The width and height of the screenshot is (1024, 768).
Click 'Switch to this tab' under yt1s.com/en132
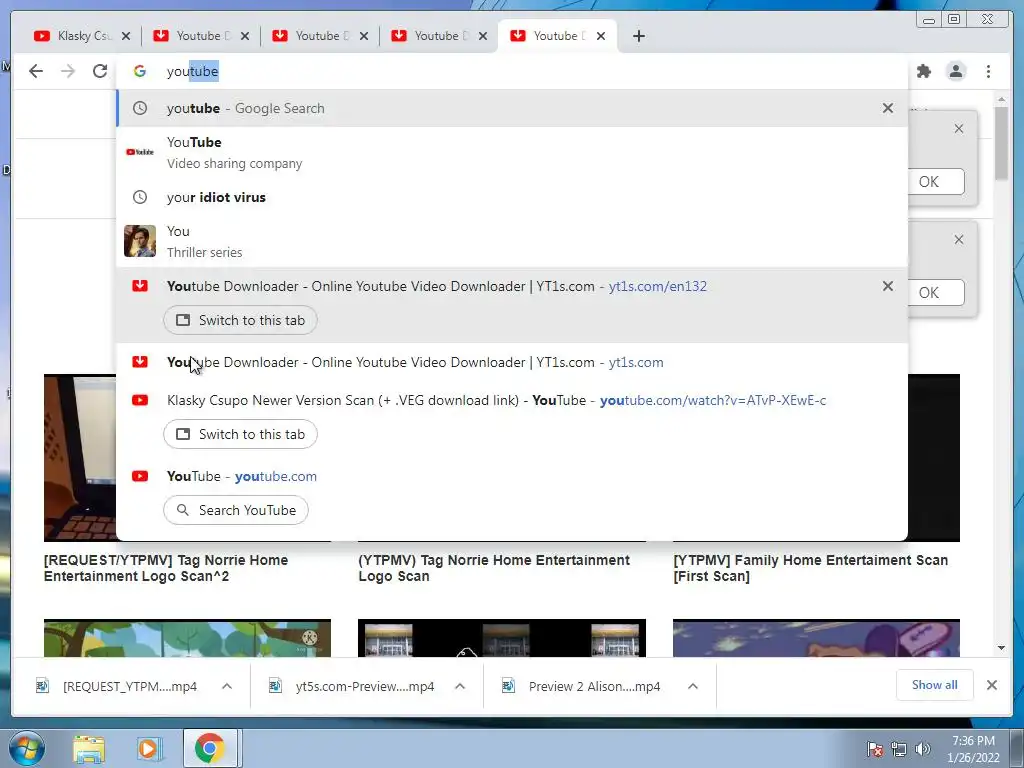click(x=240, y=321)
